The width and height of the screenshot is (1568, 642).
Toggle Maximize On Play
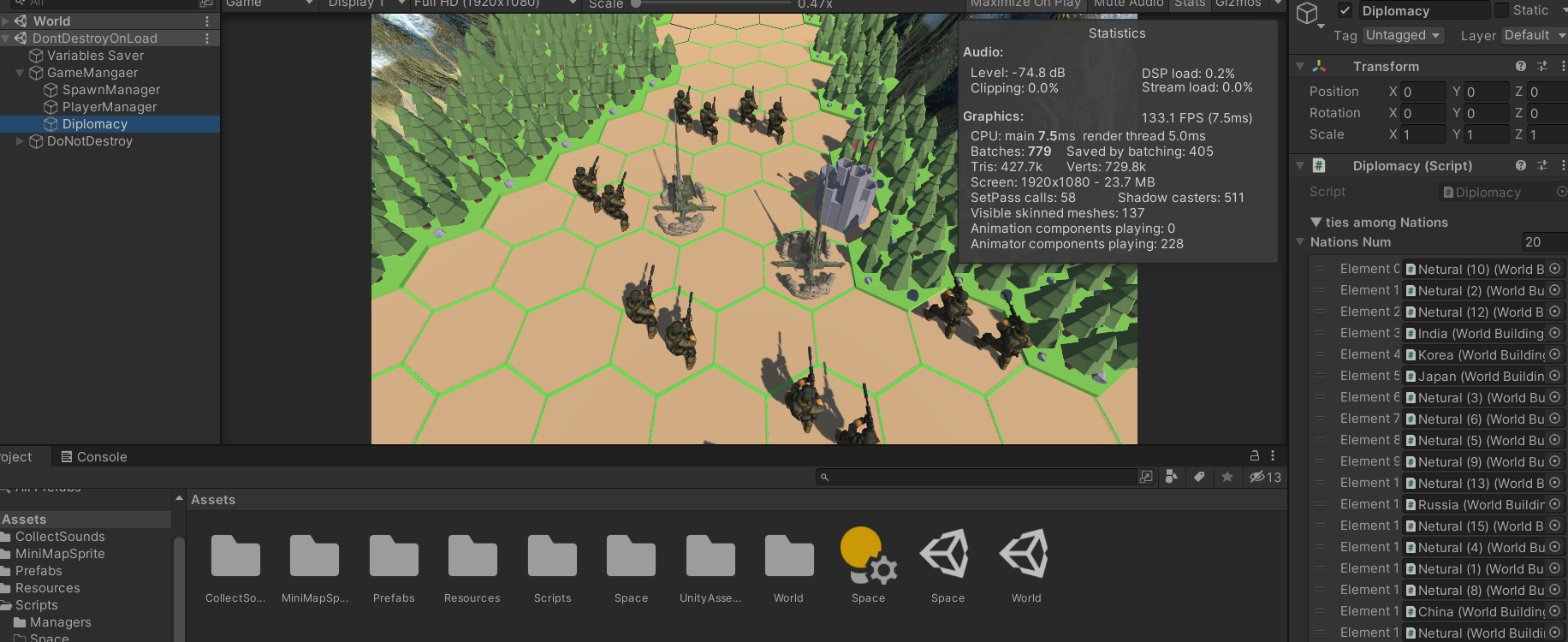point(1025,4)
